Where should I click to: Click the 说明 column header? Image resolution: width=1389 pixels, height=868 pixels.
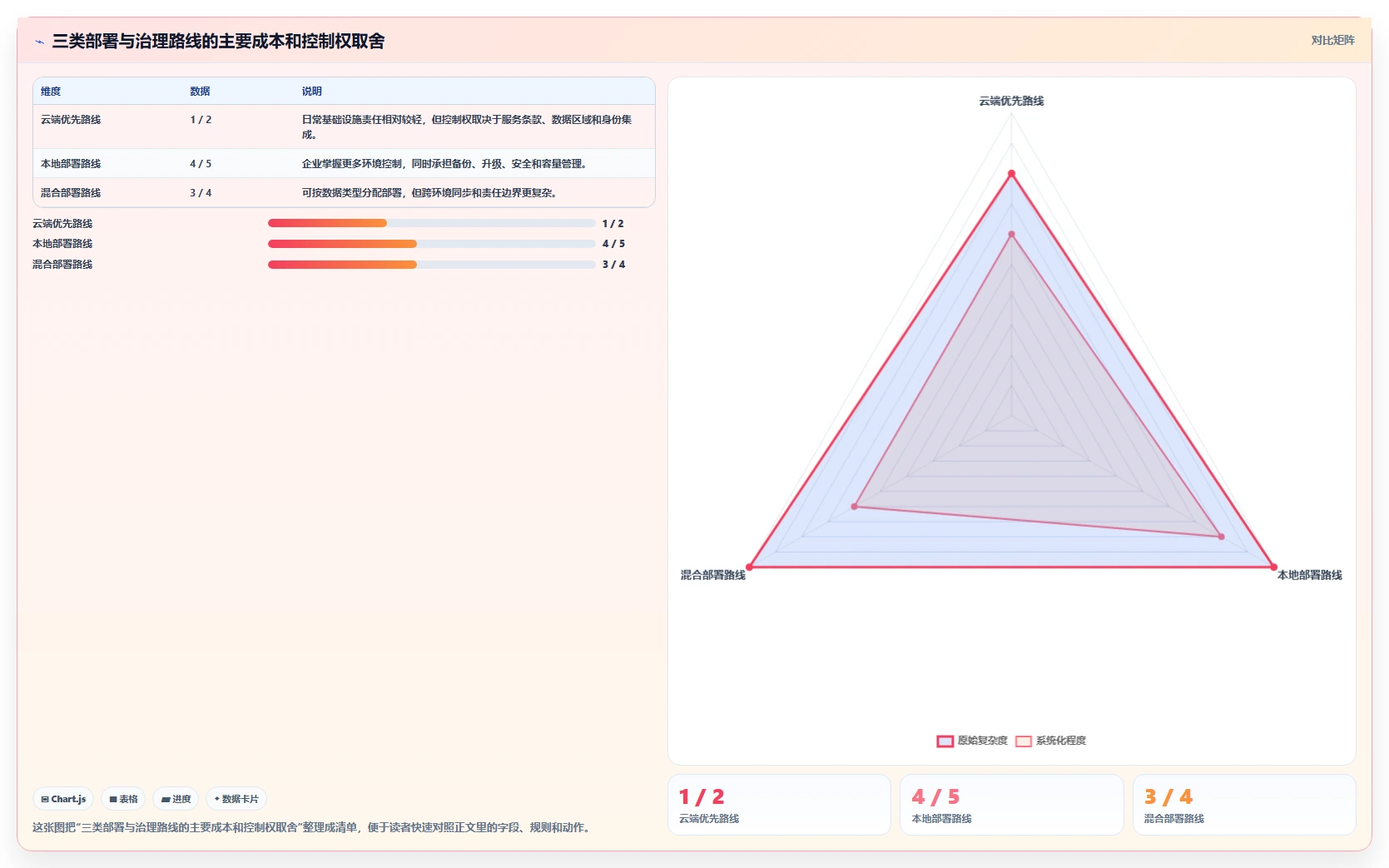point(311,92)
